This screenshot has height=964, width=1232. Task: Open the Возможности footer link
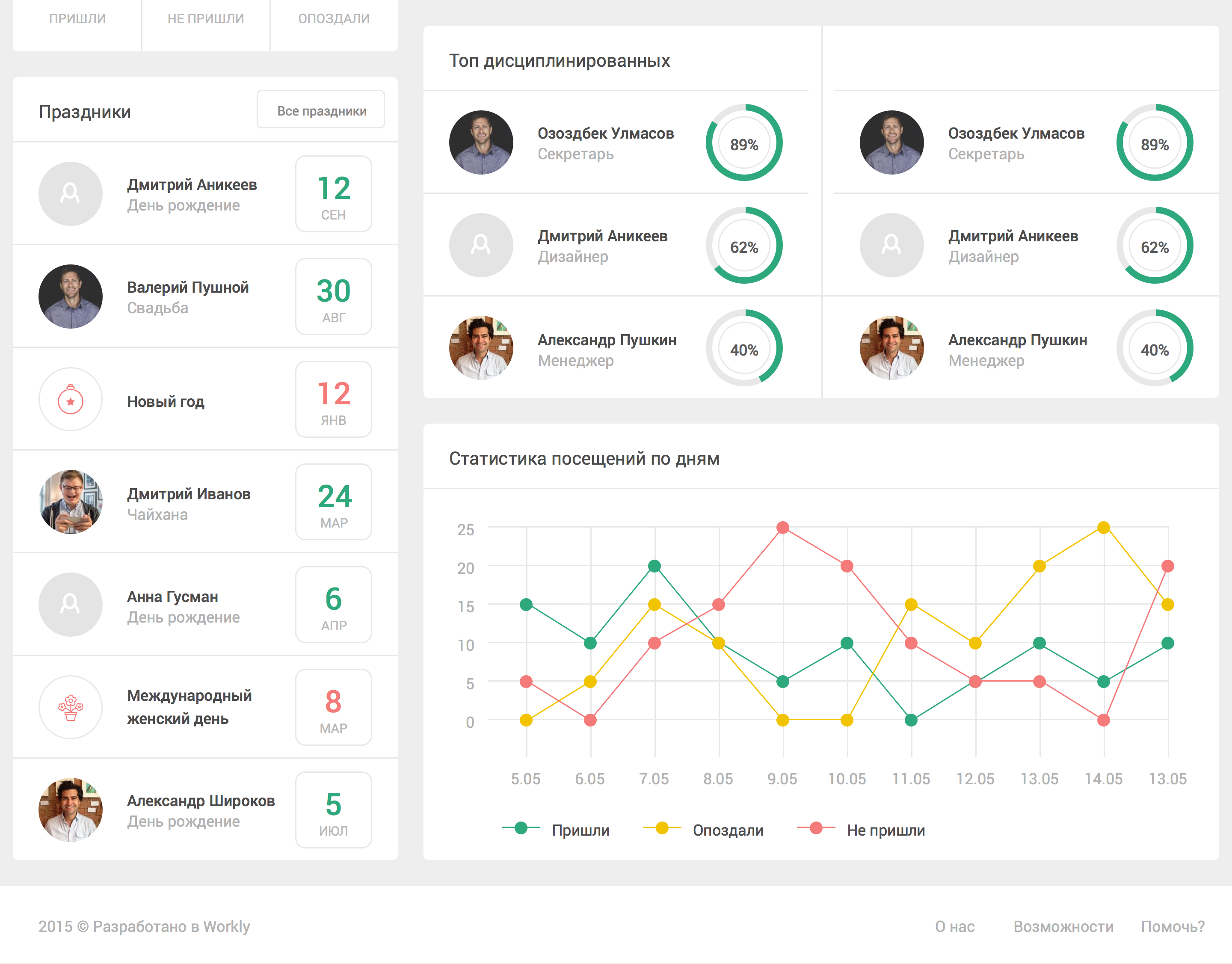coord(1063,926)
